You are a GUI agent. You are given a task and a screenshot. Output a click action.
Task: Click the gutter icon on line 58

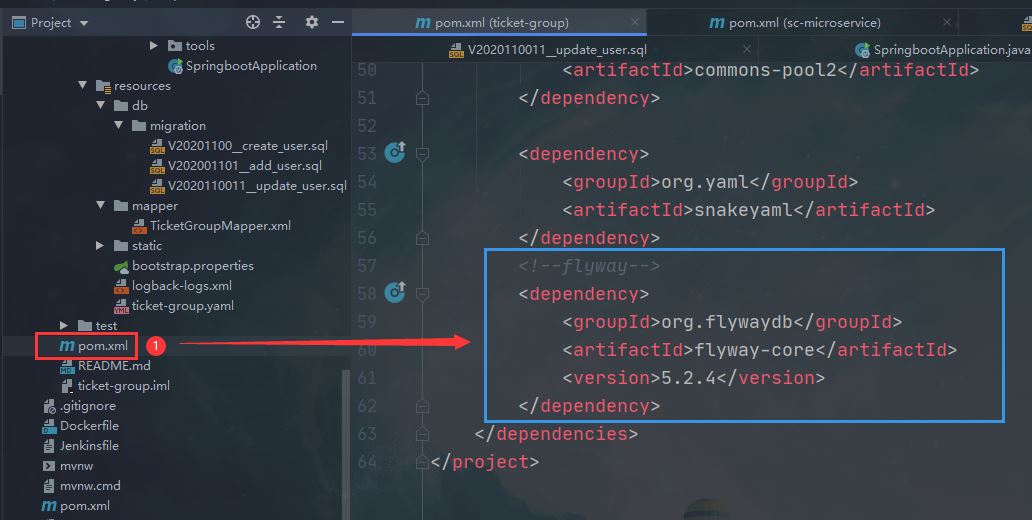coord(395,292)
